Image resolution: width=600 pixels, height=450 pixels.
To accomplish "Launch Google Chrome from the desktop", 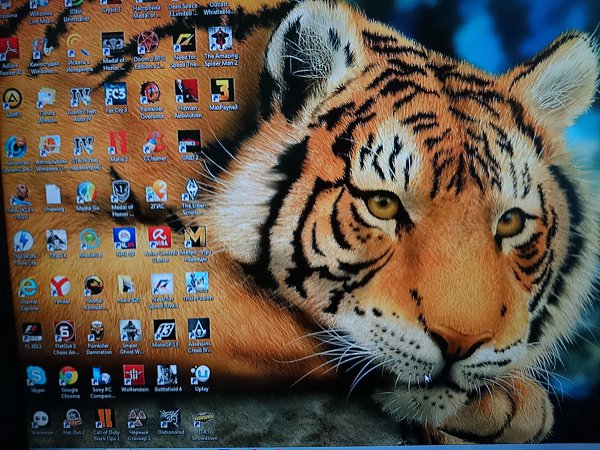I will [x=68, y=376].
